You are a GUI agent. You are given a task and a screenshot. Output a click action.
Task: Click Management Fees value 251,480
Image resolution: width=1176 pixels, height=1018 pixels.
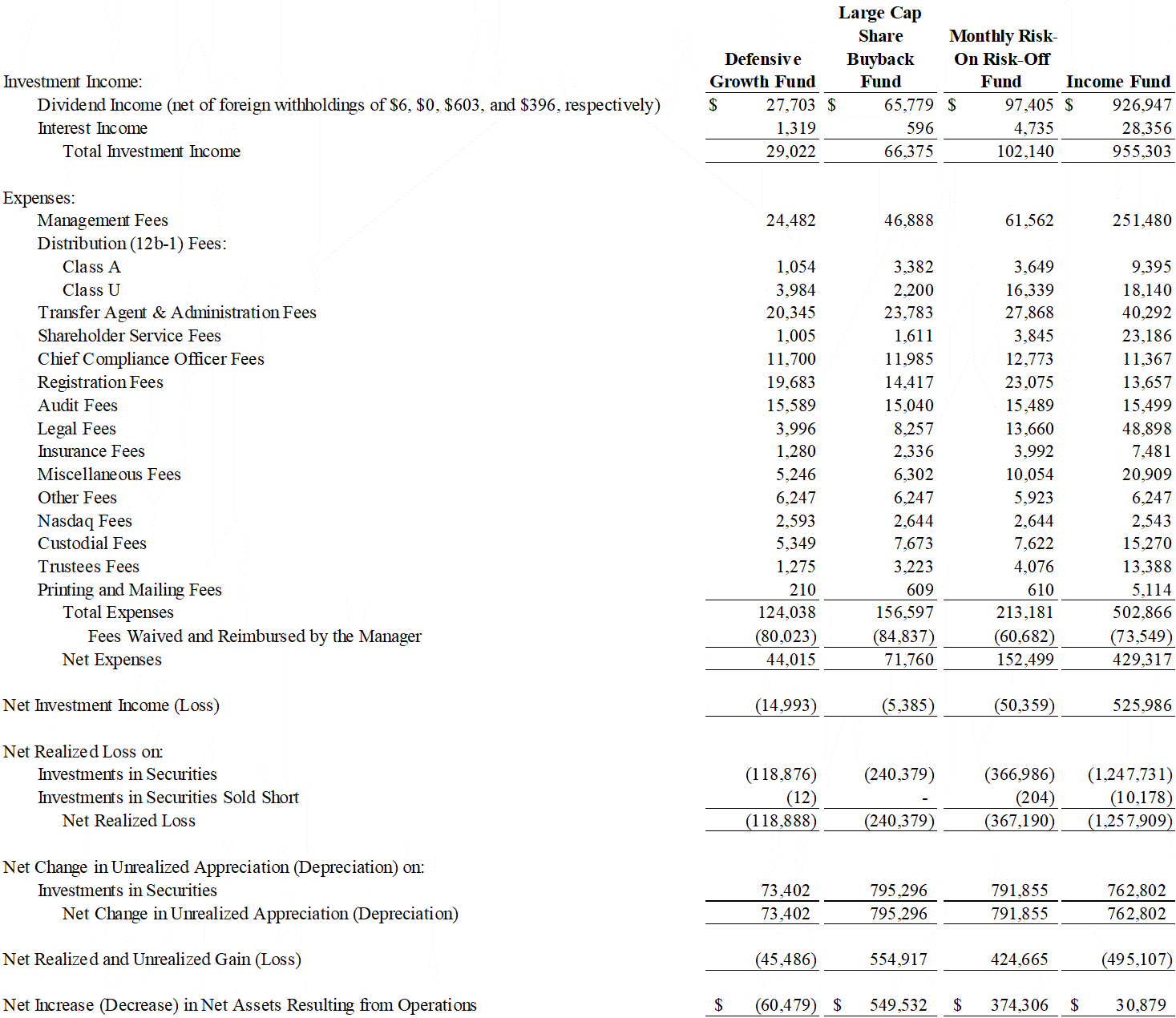(x=1142, y=220)
